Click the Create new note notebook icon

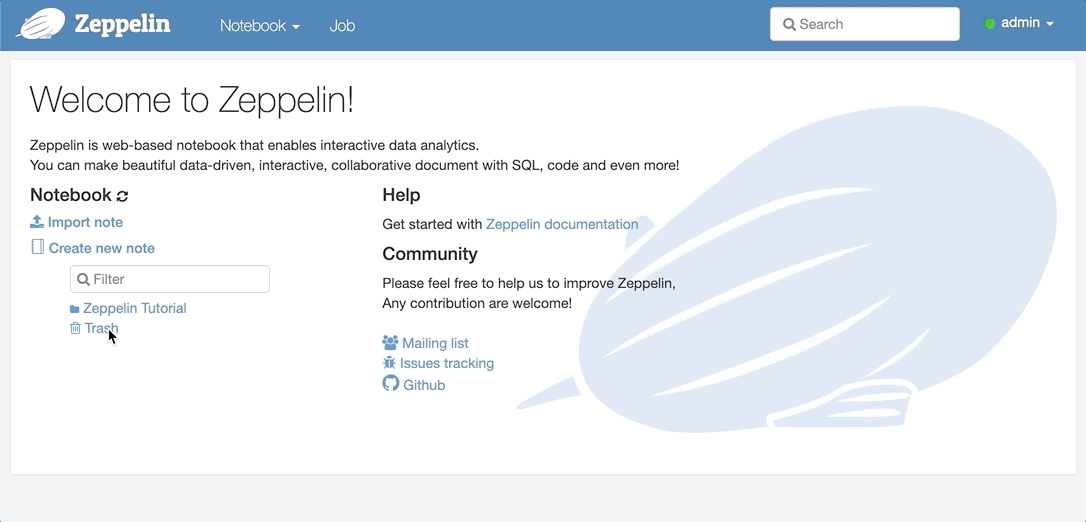(37, 247)
